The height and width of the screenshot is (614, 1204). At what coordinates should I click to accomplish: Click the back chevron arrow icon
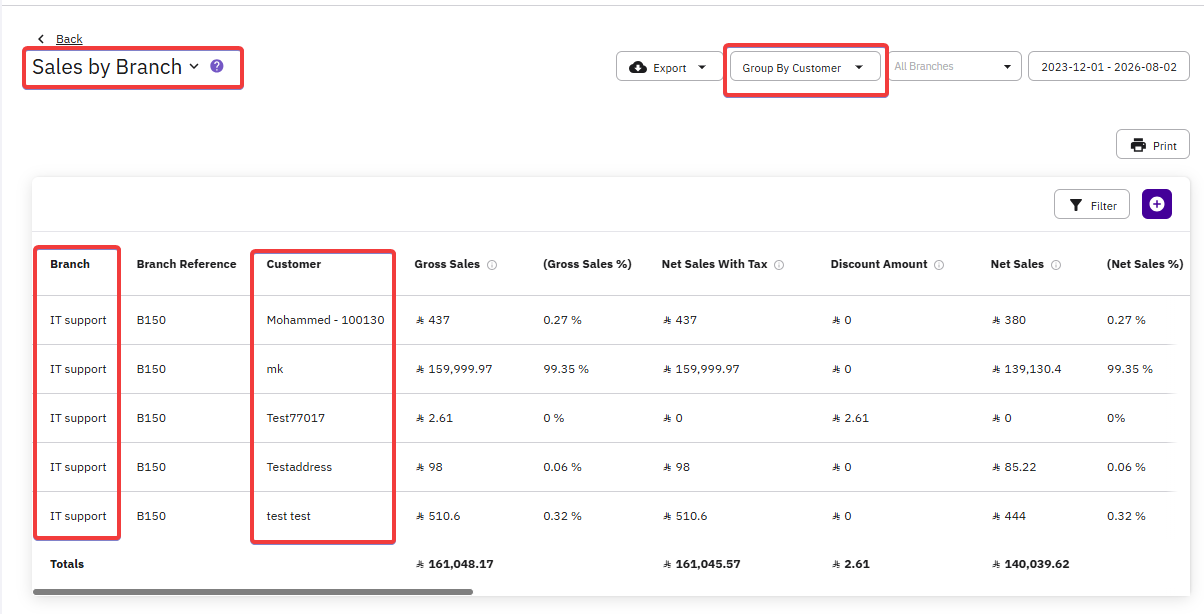tap(41, 39)
